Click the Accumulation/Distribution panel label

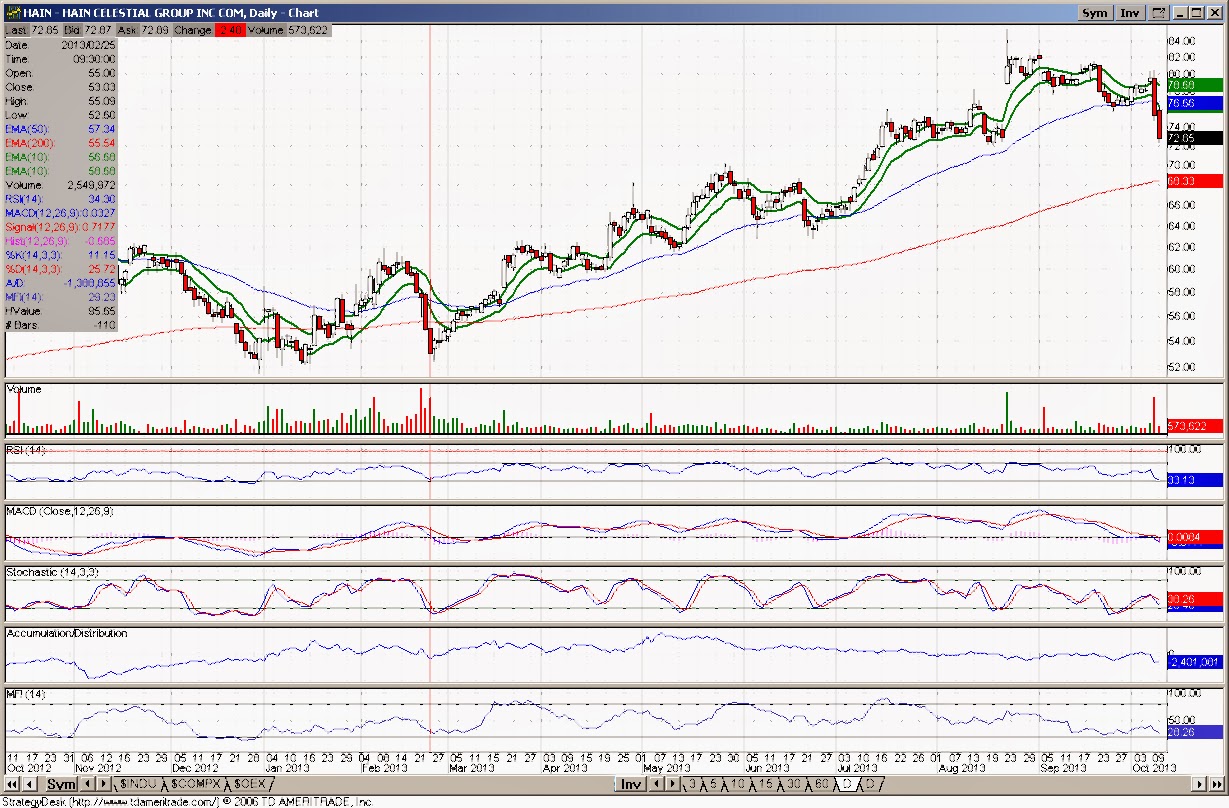click(68, 633)
